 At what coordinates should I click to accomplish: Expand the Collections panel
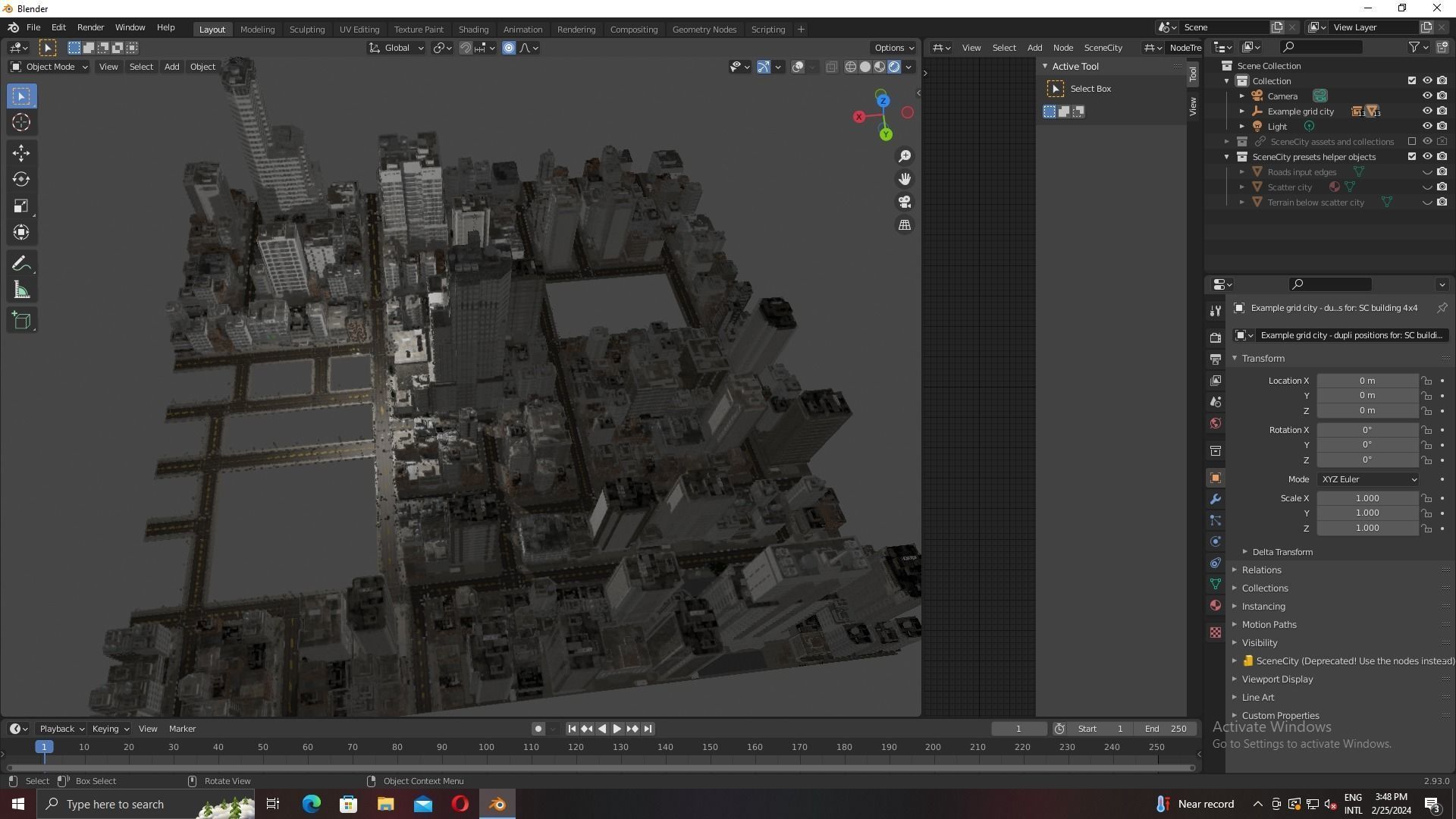[1264, 588]
